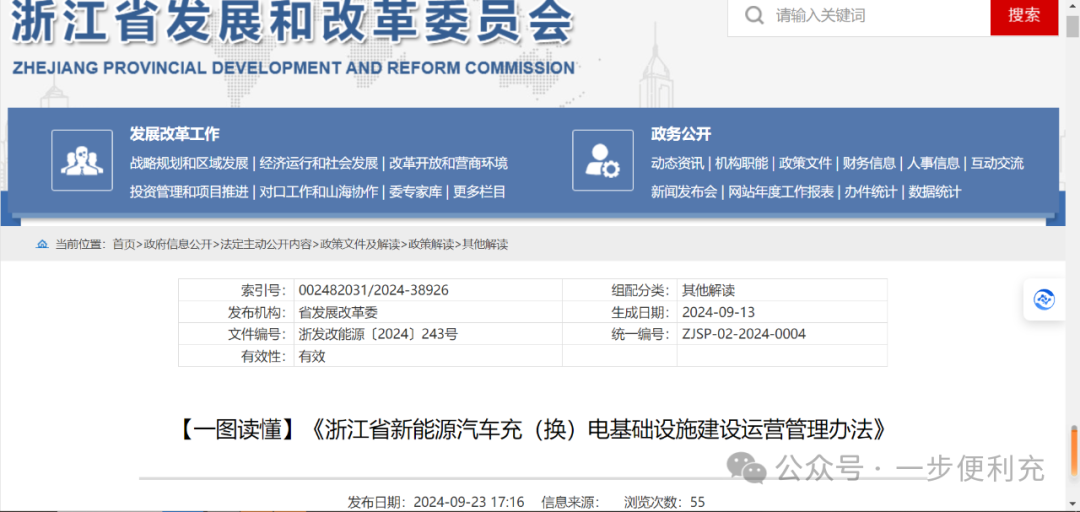Screen dimensions: 1080x512
Task: Open 委专家库 link
Action: (415, 192)
